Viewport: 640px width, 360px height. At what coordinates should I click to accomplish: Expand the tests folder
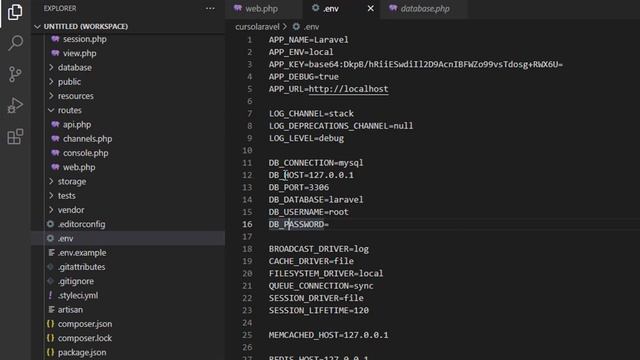point(67,196)
